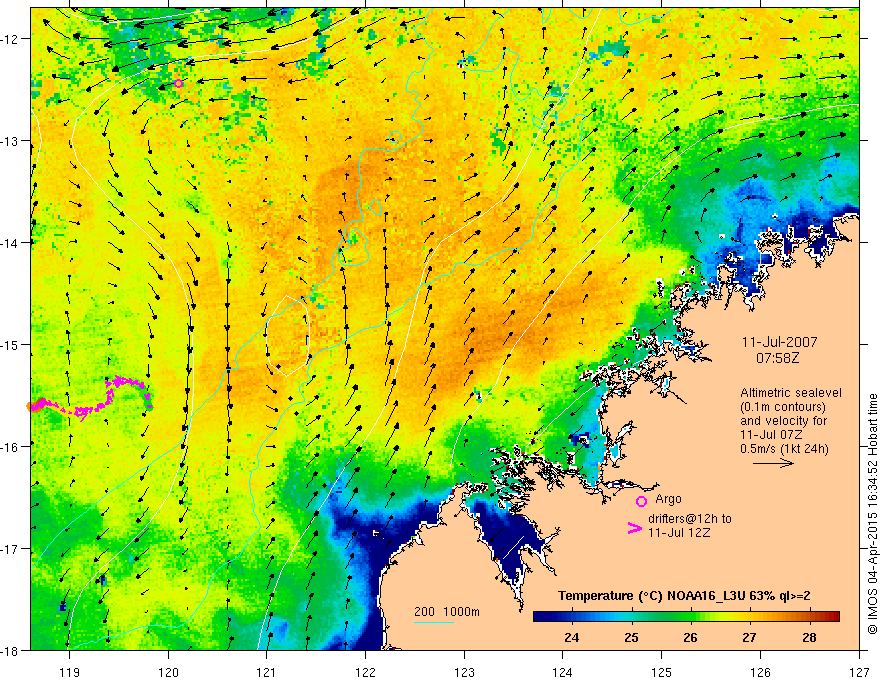This screenshot has height=680, width=880.
Task: Click the '11-Jul-2007' date label
Action: point(780,342)
